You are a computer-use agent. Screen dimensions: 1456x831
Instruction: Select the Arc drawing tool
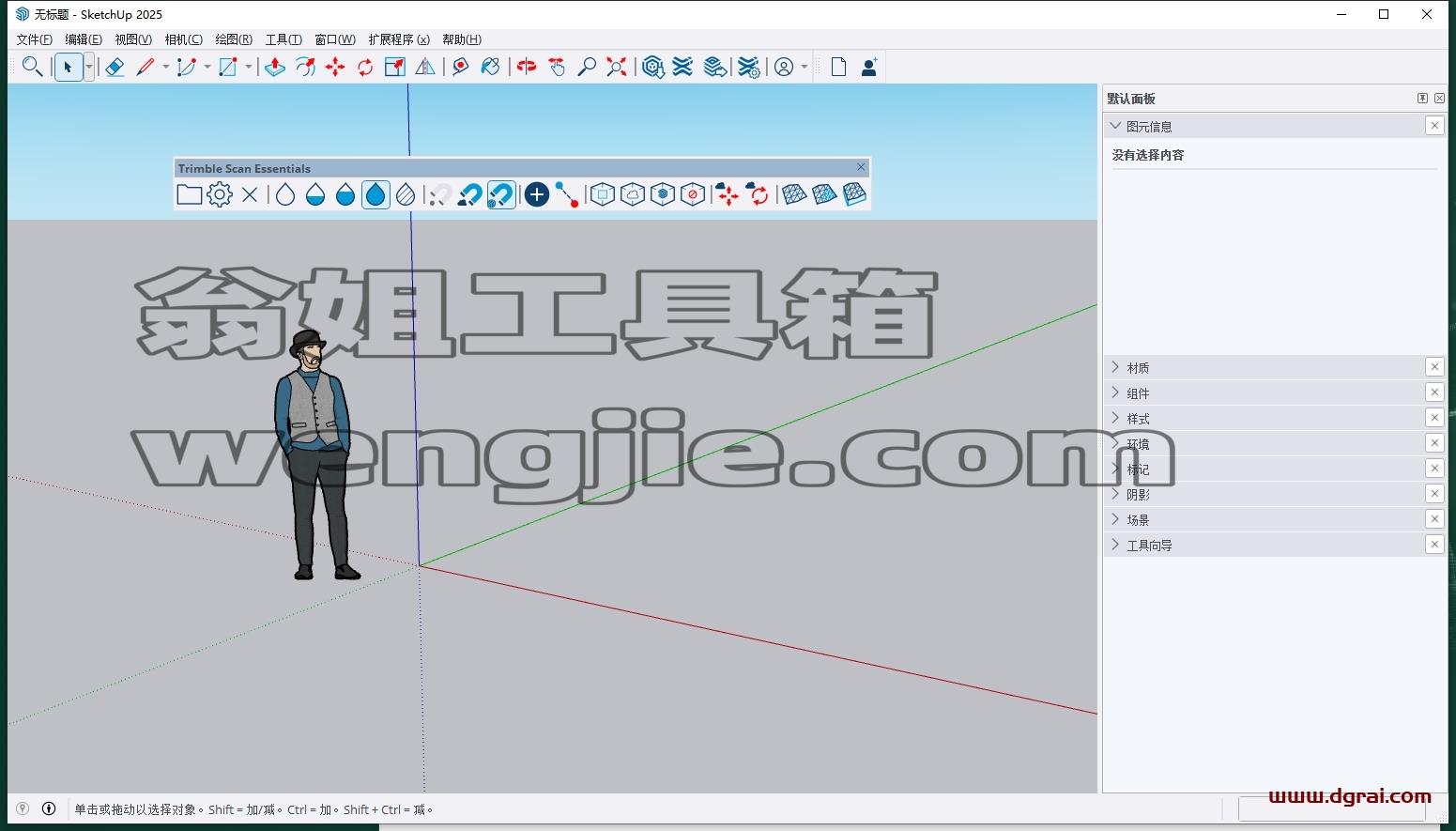pos(187,67)
